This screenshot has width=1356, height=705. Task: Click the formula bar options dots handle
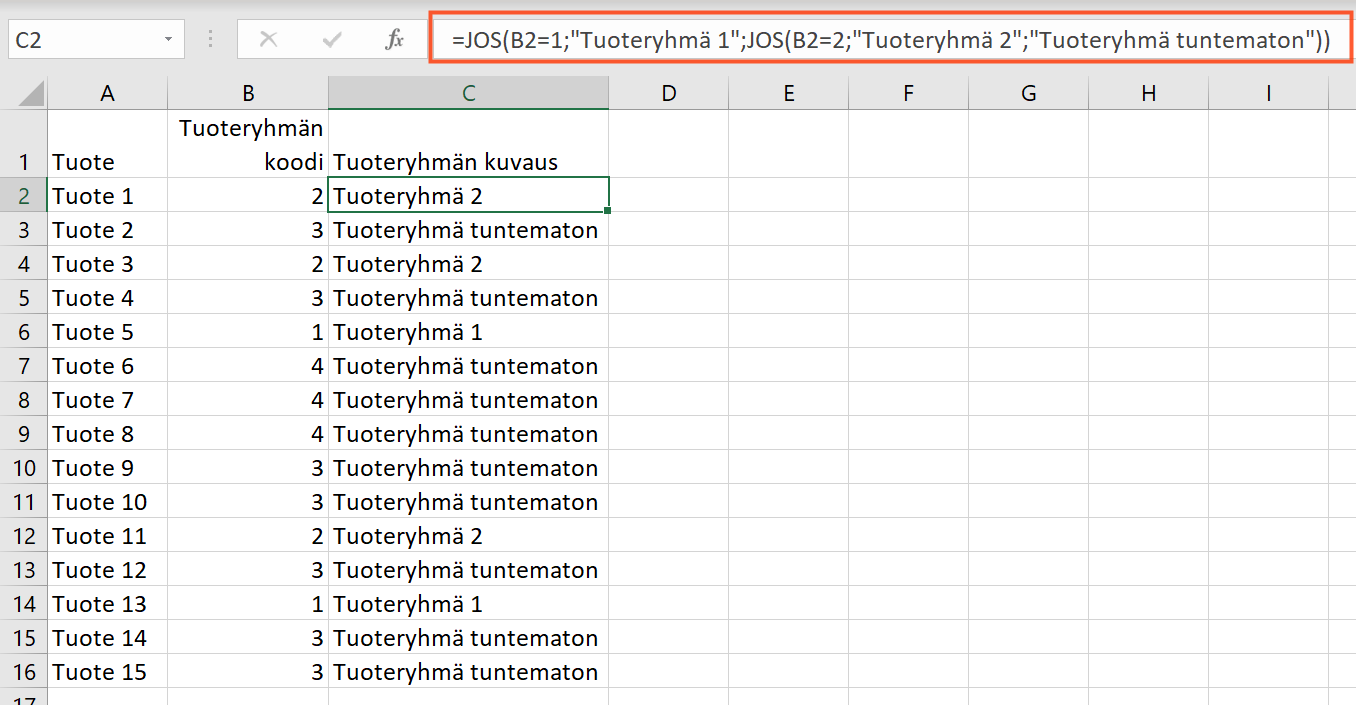click(x=211, y=40)
